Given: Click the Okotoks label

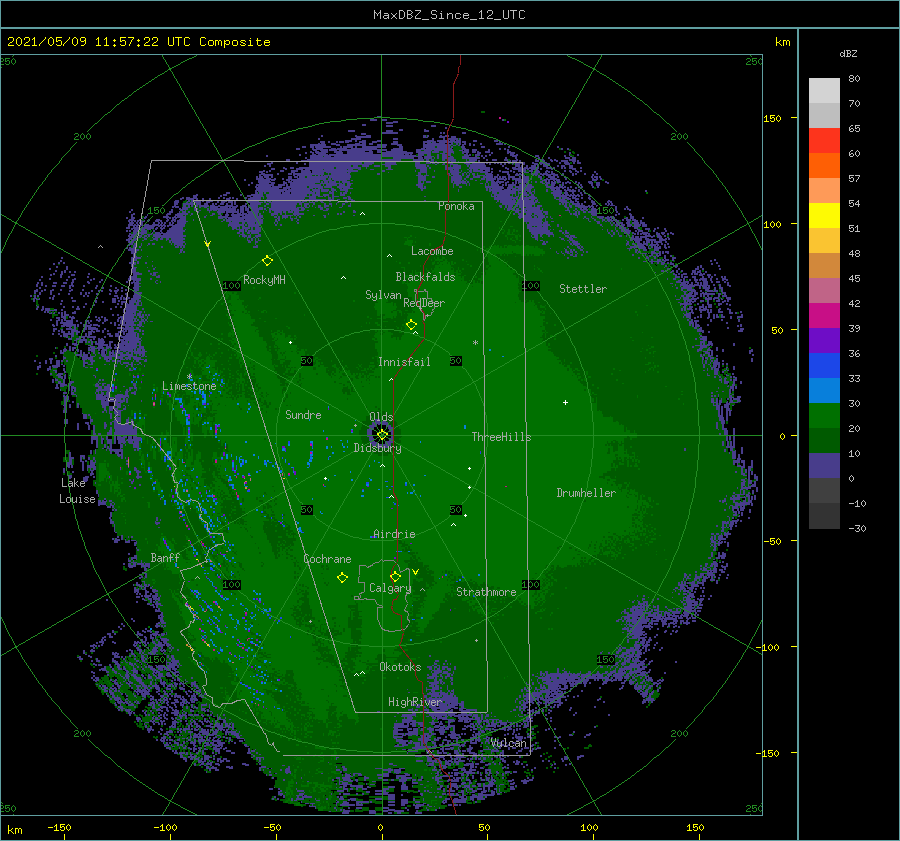Looking at the screenshot, I should tap(400, 667).
